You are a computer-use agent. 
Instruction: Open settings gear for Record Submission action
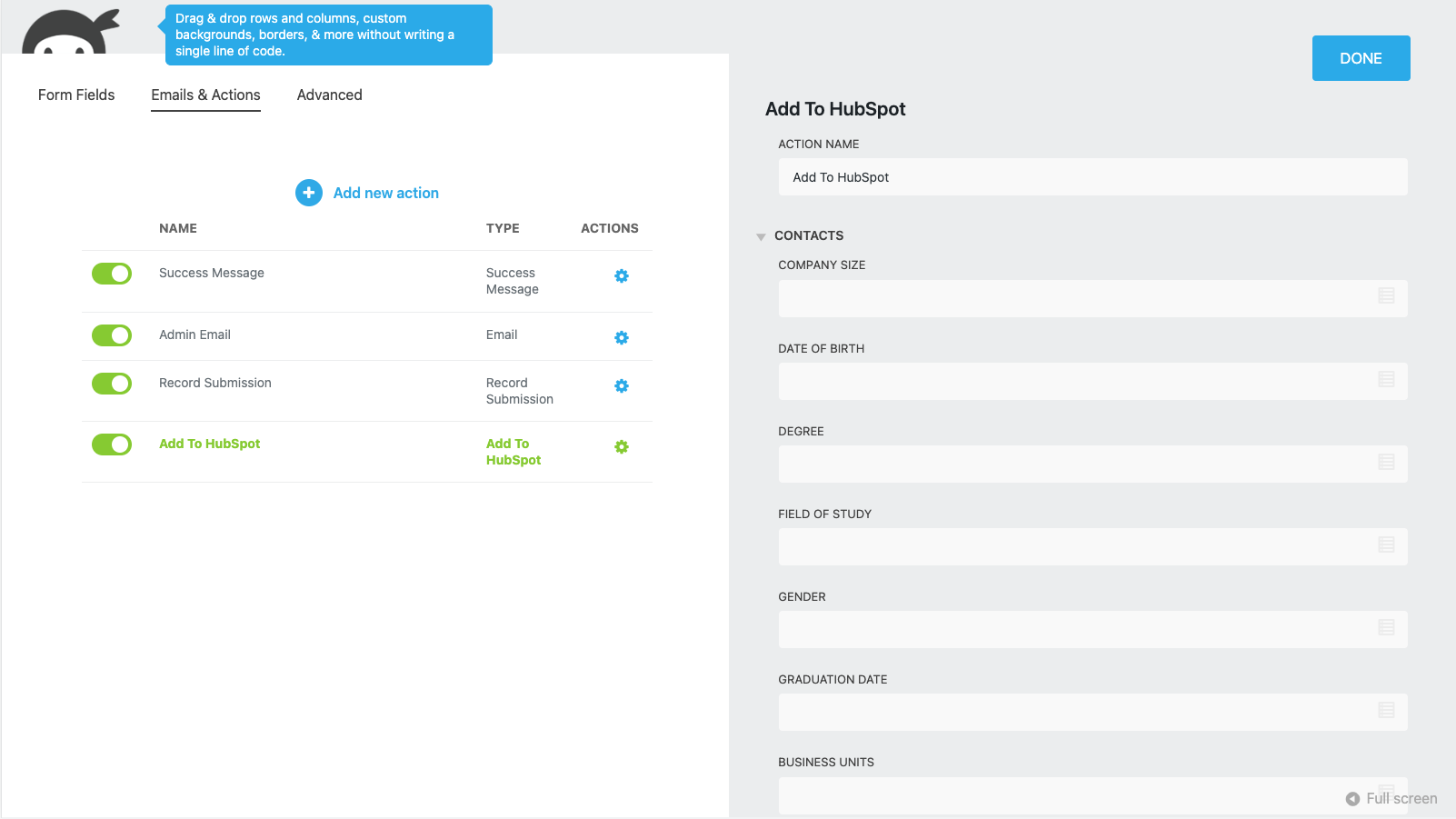(622, 385)
